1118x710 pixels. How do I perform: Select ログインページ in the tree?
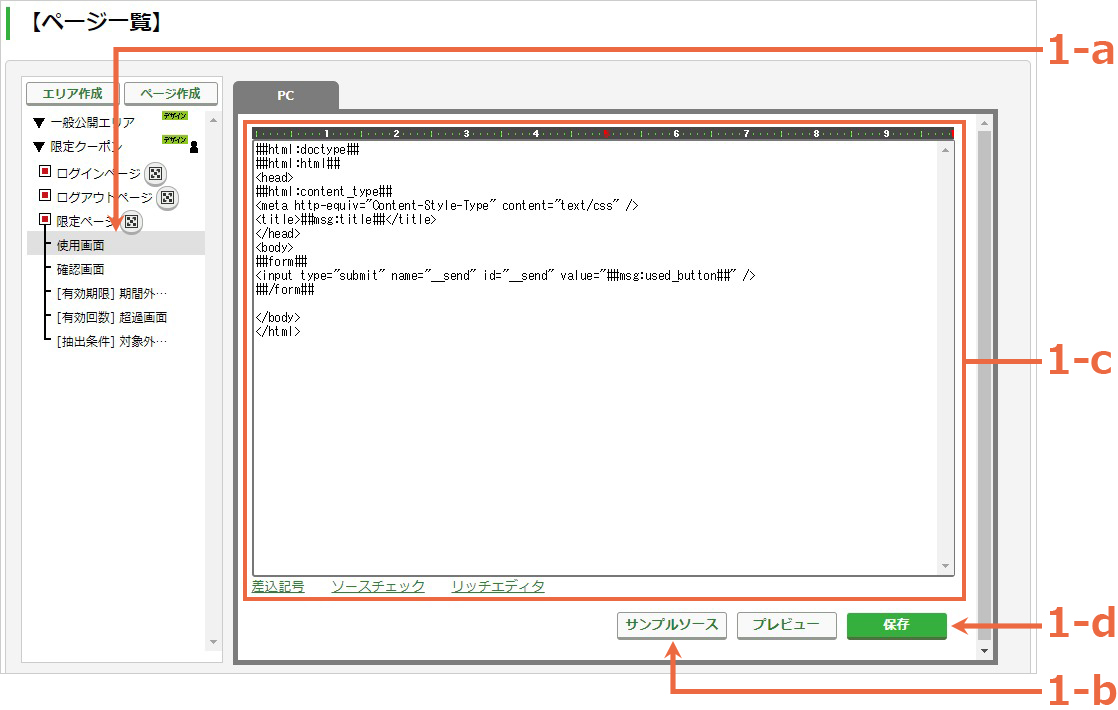pos(98,173)
